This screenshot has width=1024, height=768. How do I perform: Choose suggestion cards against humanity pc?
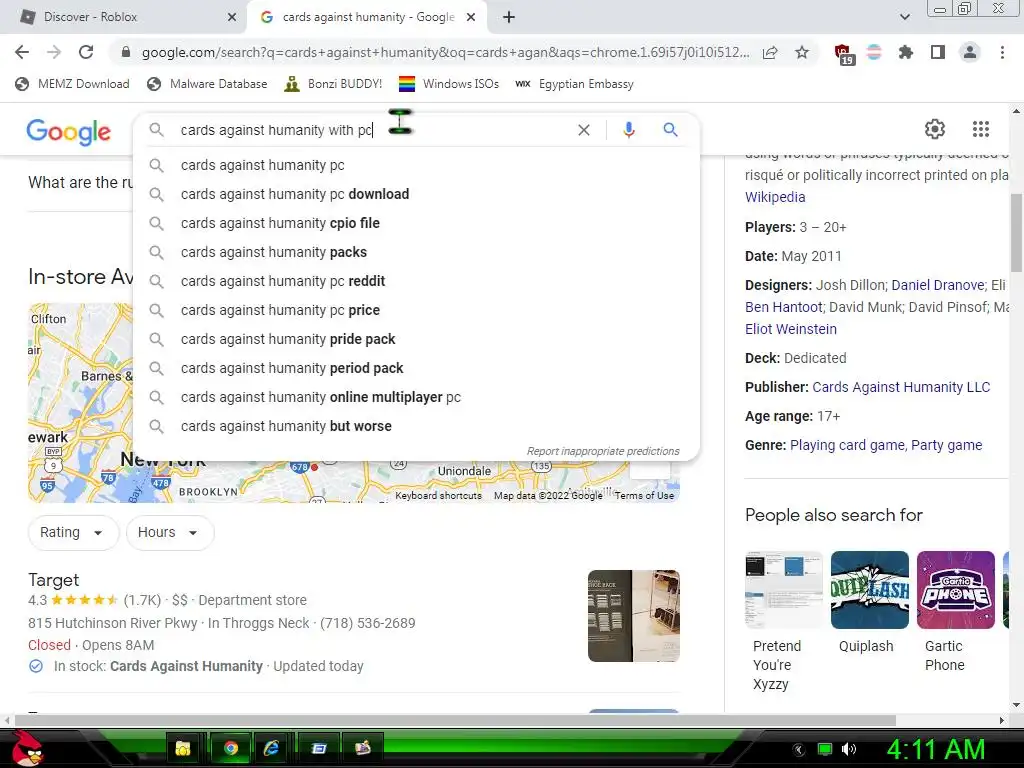tap(416, 165)
